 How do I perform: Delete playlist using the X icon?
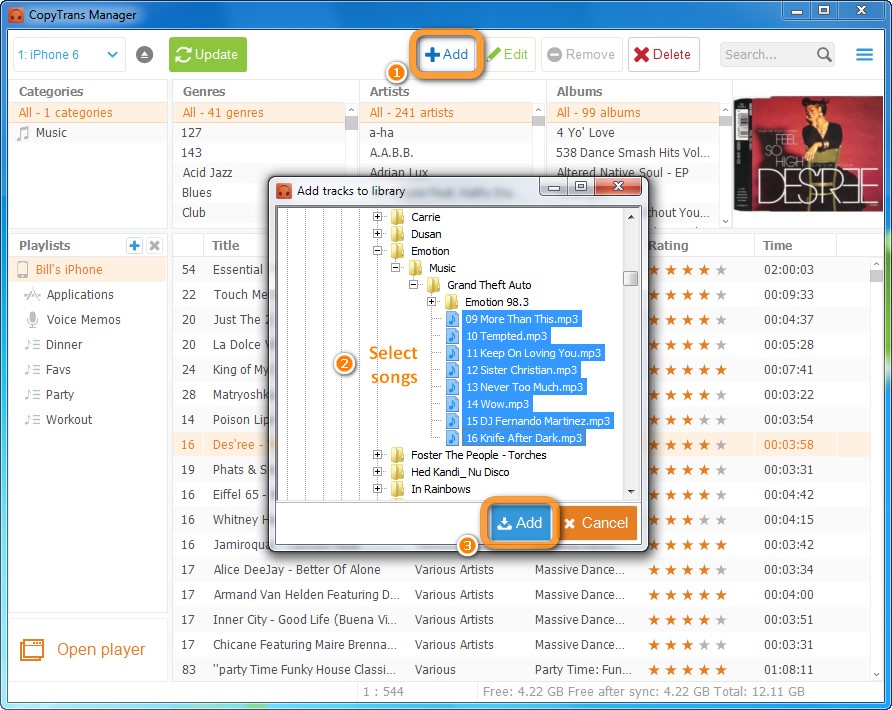point(154,246)
